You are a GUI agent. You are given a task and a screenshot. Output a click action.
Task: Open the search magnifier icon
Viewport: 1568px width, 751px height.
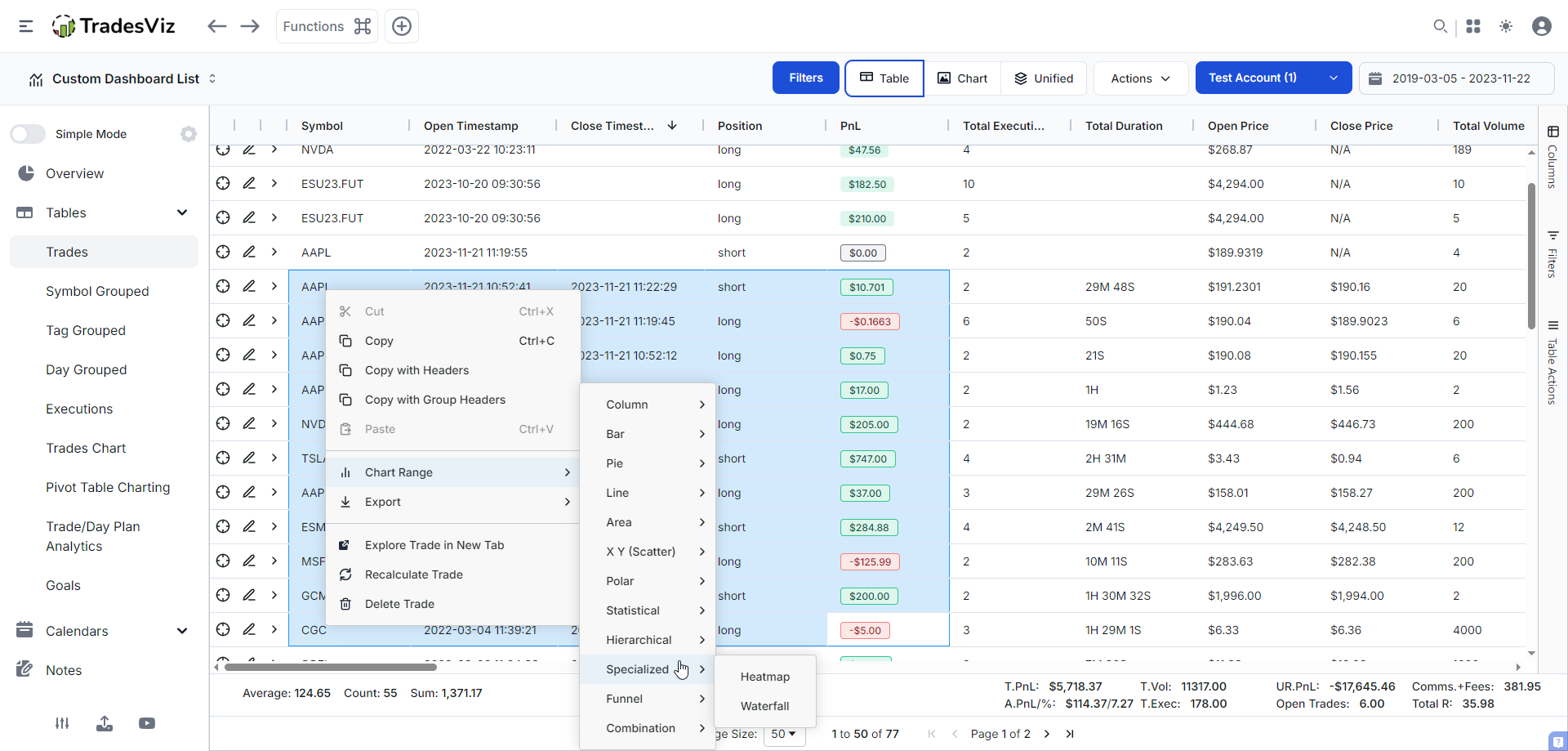[x=1440, y=26]
